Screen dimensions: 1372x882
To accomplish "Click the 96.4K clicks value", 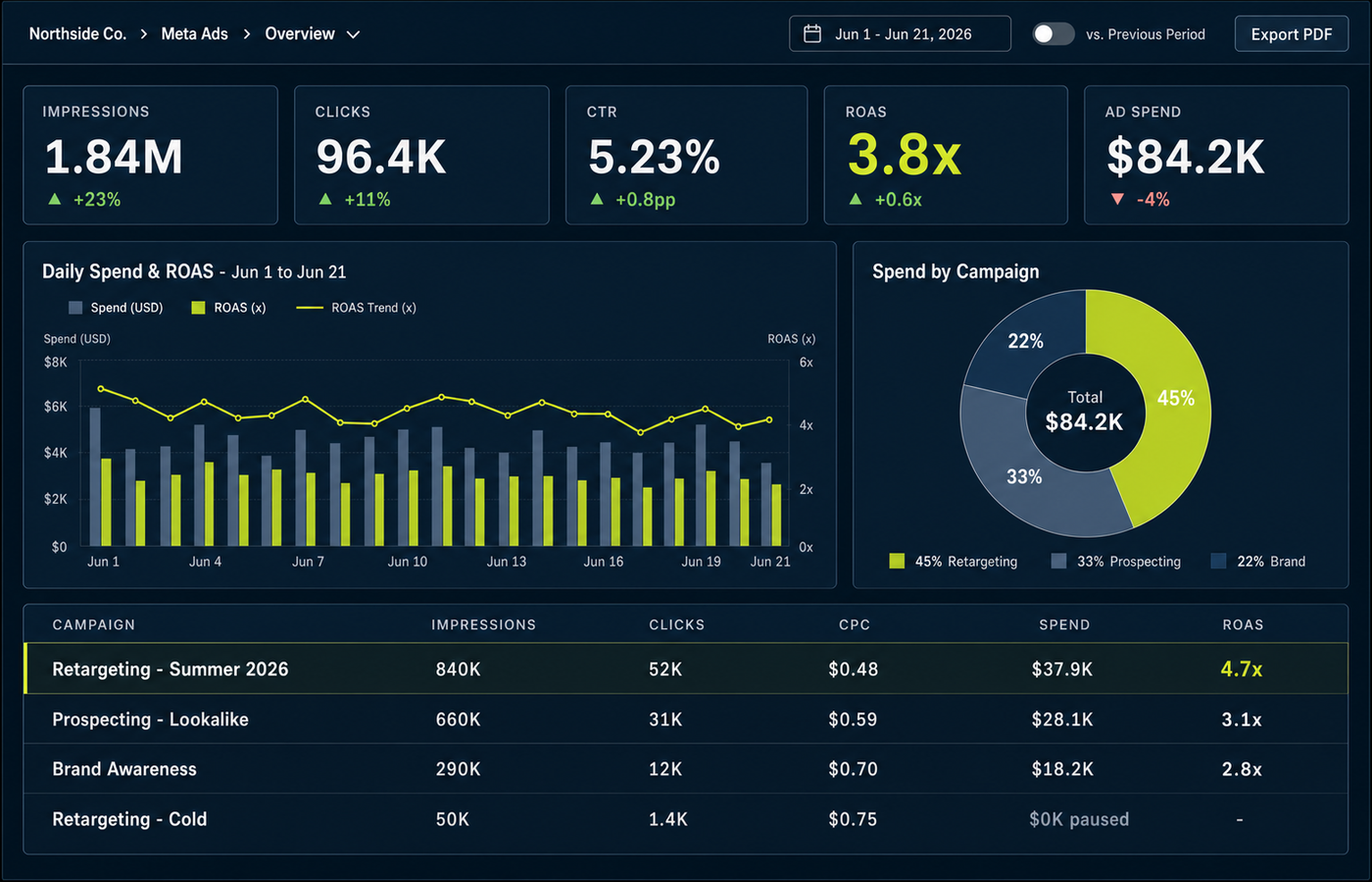I will (x=381, y=157).
